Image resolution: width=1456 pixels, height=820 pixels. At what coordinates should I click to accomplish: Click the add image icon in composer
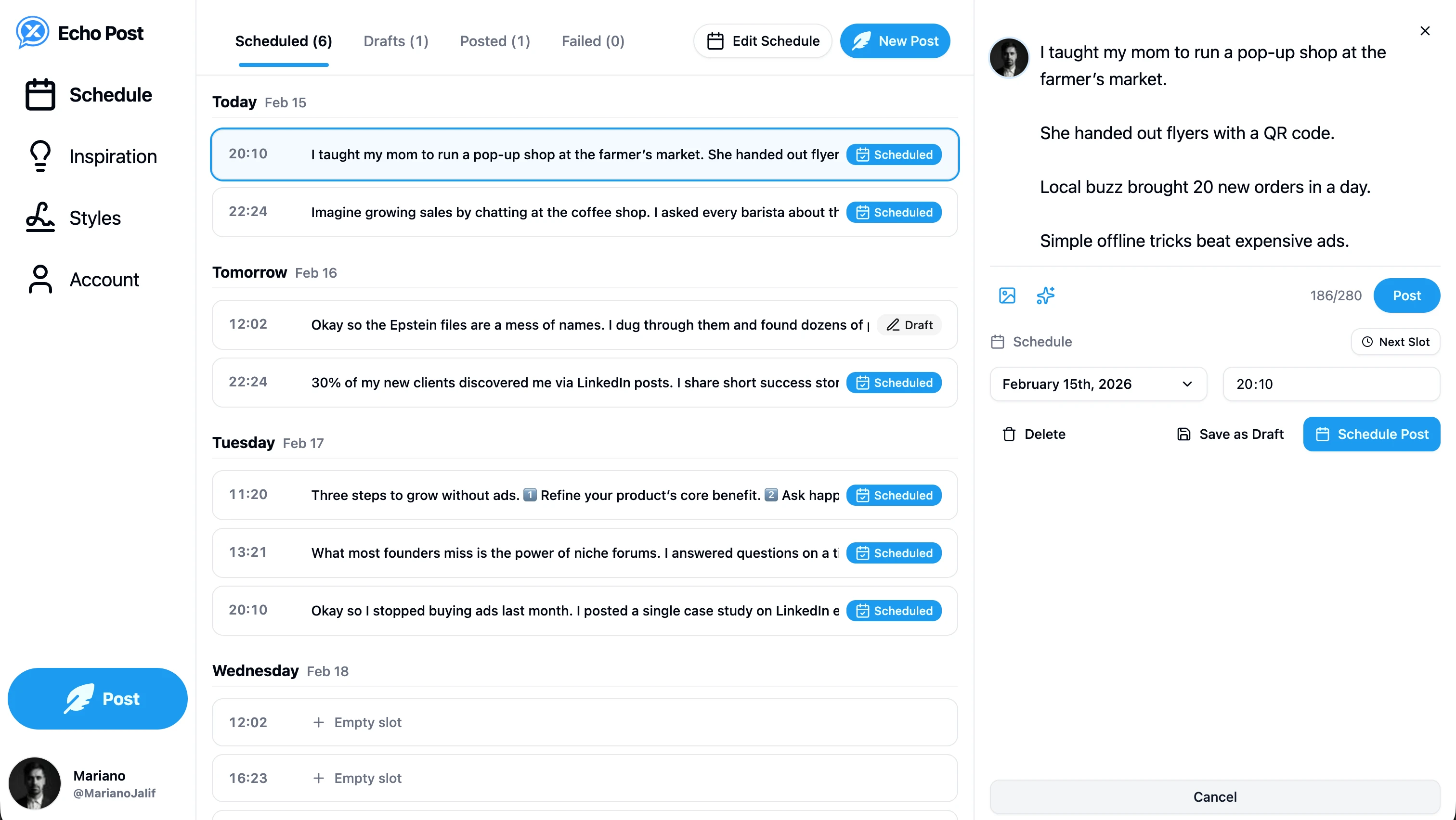pos(1007,295)
